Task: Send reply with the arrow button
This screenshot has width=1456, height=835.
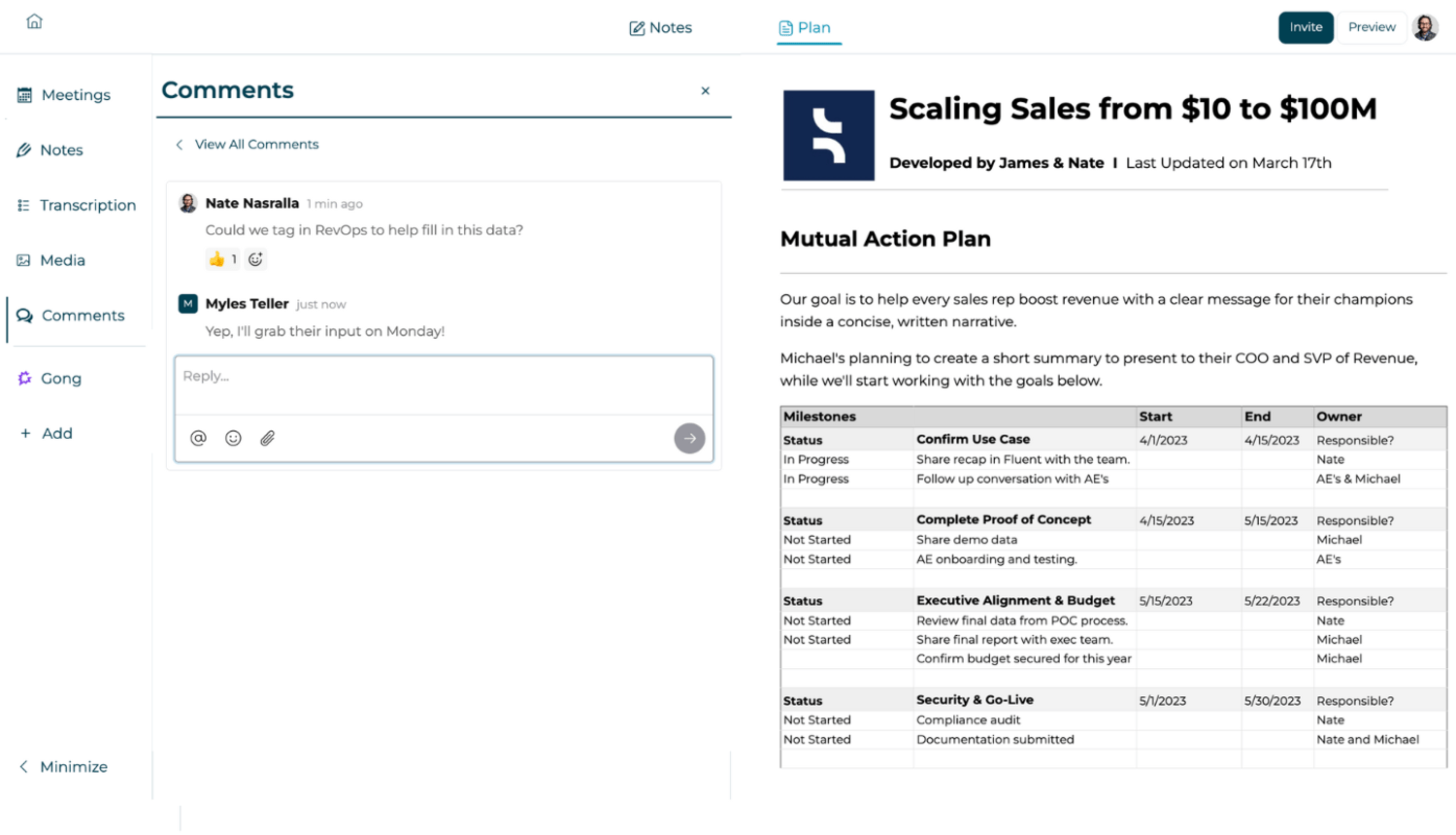Action: coord(689,438)
